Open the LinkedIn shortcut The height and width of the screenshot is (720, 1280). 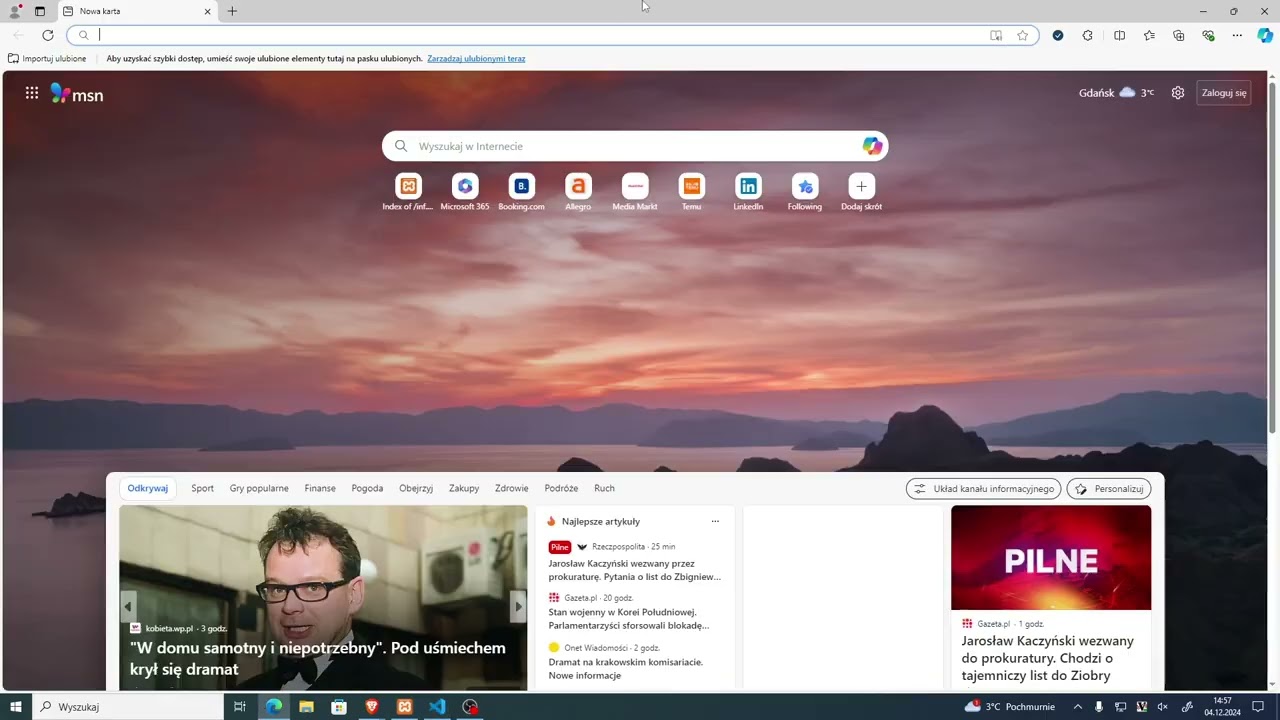pos(748,192)
